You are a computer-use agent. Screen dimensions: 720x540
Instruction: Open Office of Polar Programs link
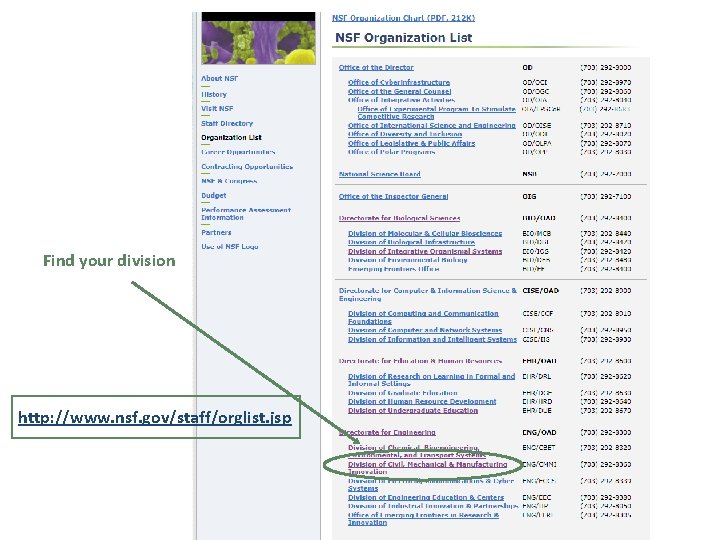click(x=391, y=152)
